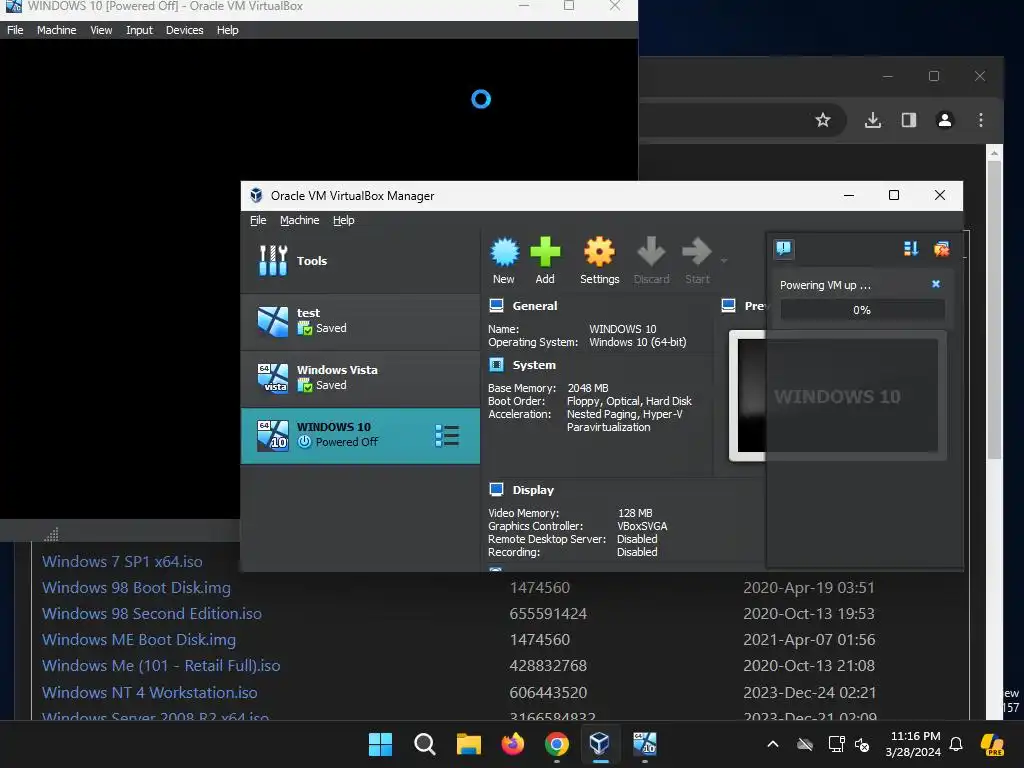Toggle the browser side panel icon
The height and width of the screenshot is (768, 1024).
[x=909, y=120]
